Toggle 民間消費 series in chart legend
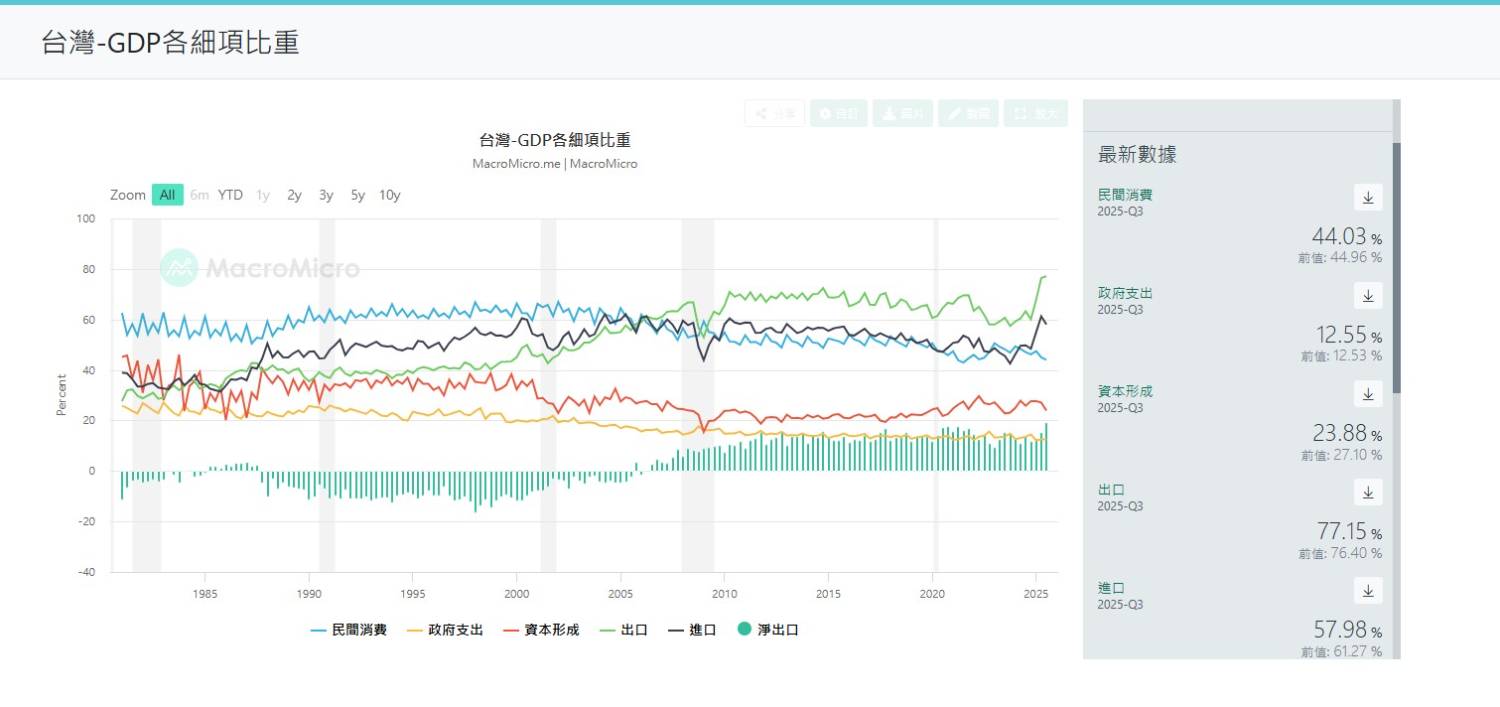 coord(349,630)
